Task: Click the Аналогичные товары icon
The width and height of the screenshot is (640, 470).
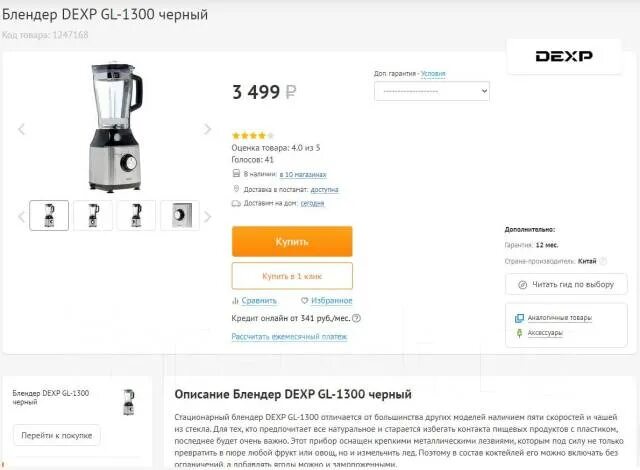Action: 519,318
